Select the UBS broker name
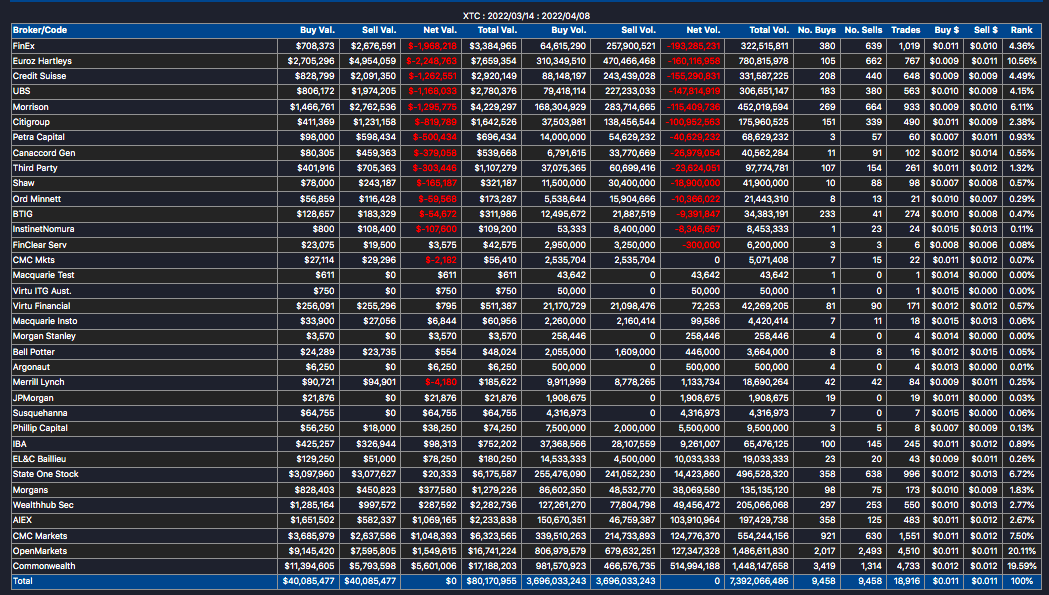Screen dimensions: 1049x595 pyautogui.click(x=21, y=91)
